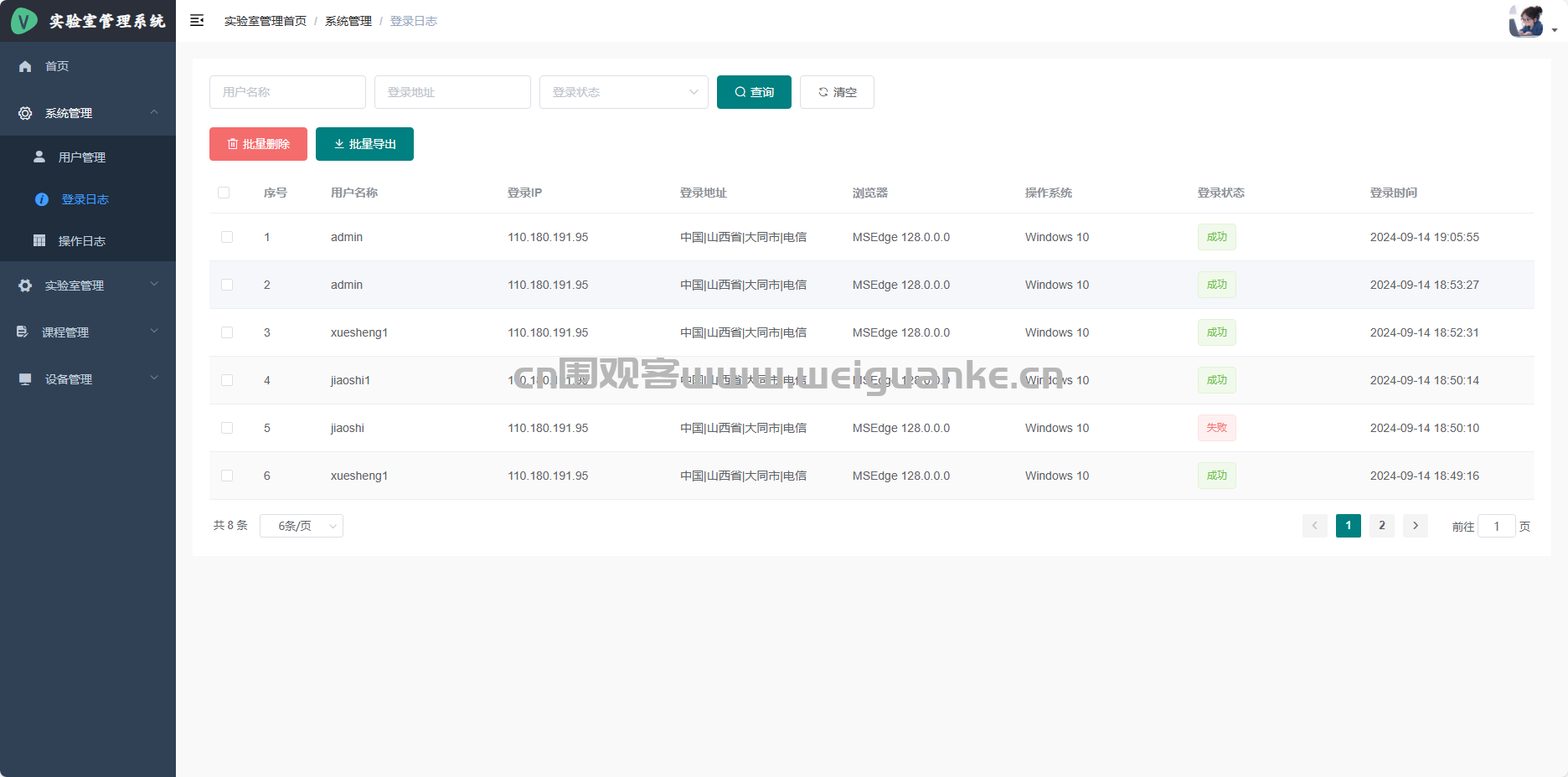Viewport: 1568px width, 777px height.
Task: Click 实验室管理首页 breadcrumb
Action: click(266, 21)
